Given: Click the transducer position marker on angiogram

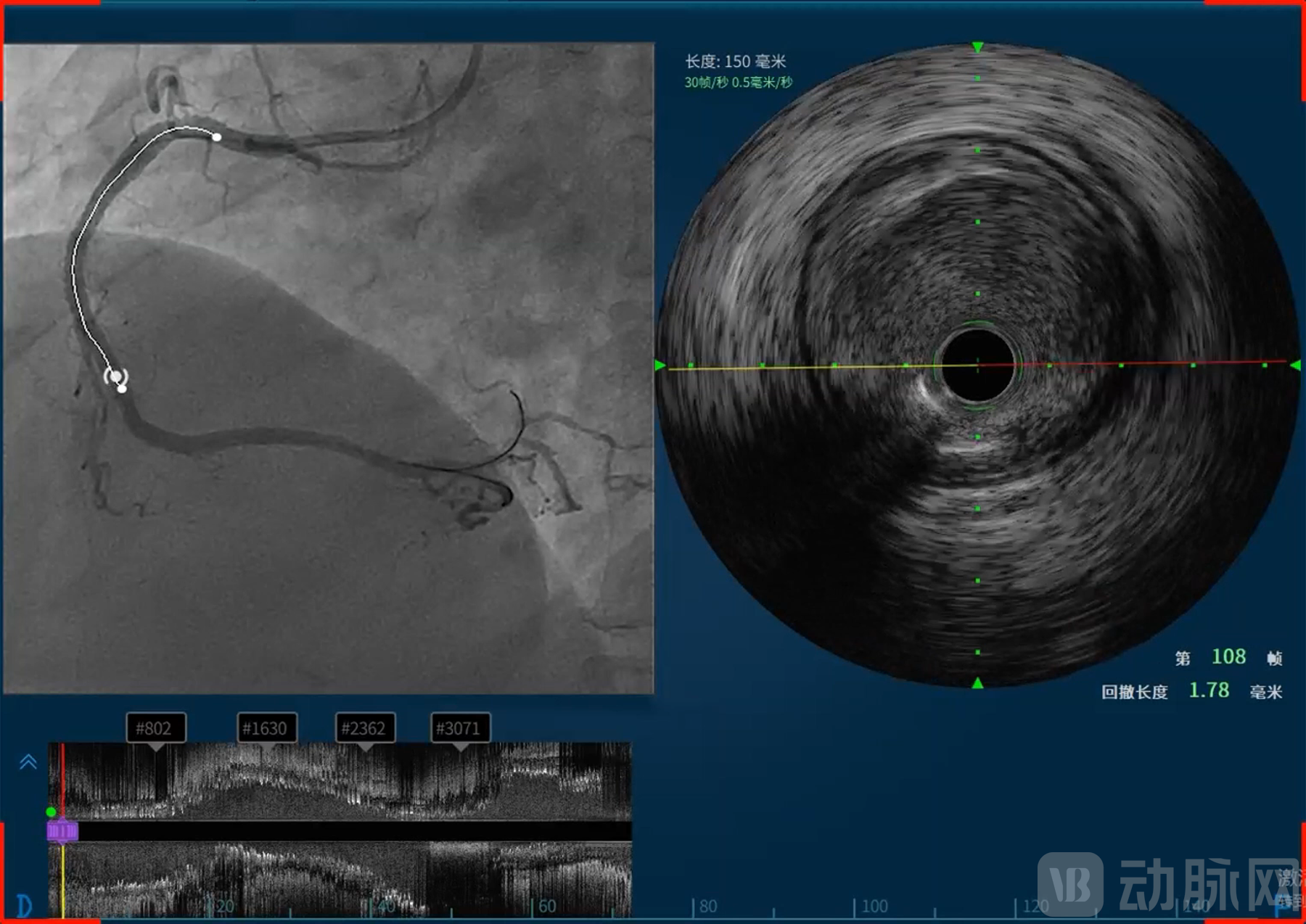Looking at the screenshot, I should 115,376.
